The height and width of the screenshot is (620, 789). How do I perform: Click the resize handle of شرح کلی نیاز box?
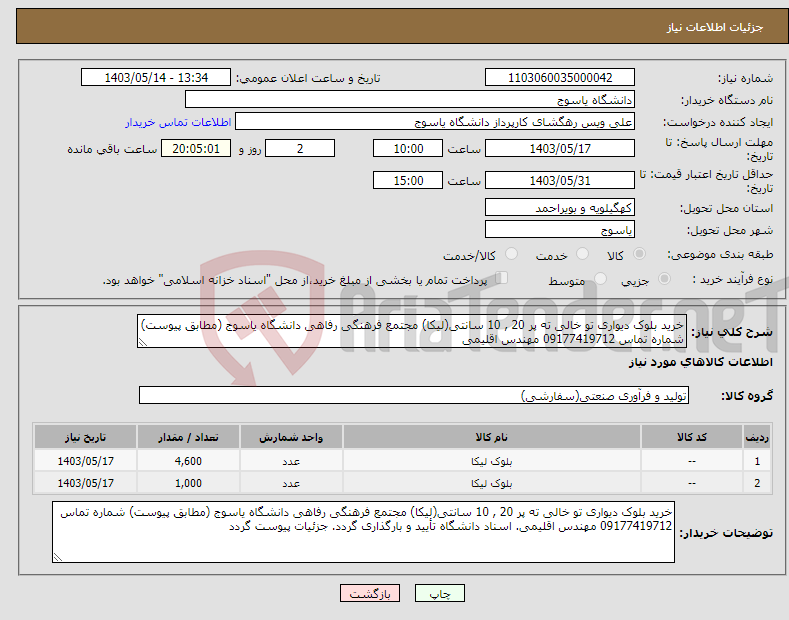(142, 342)
